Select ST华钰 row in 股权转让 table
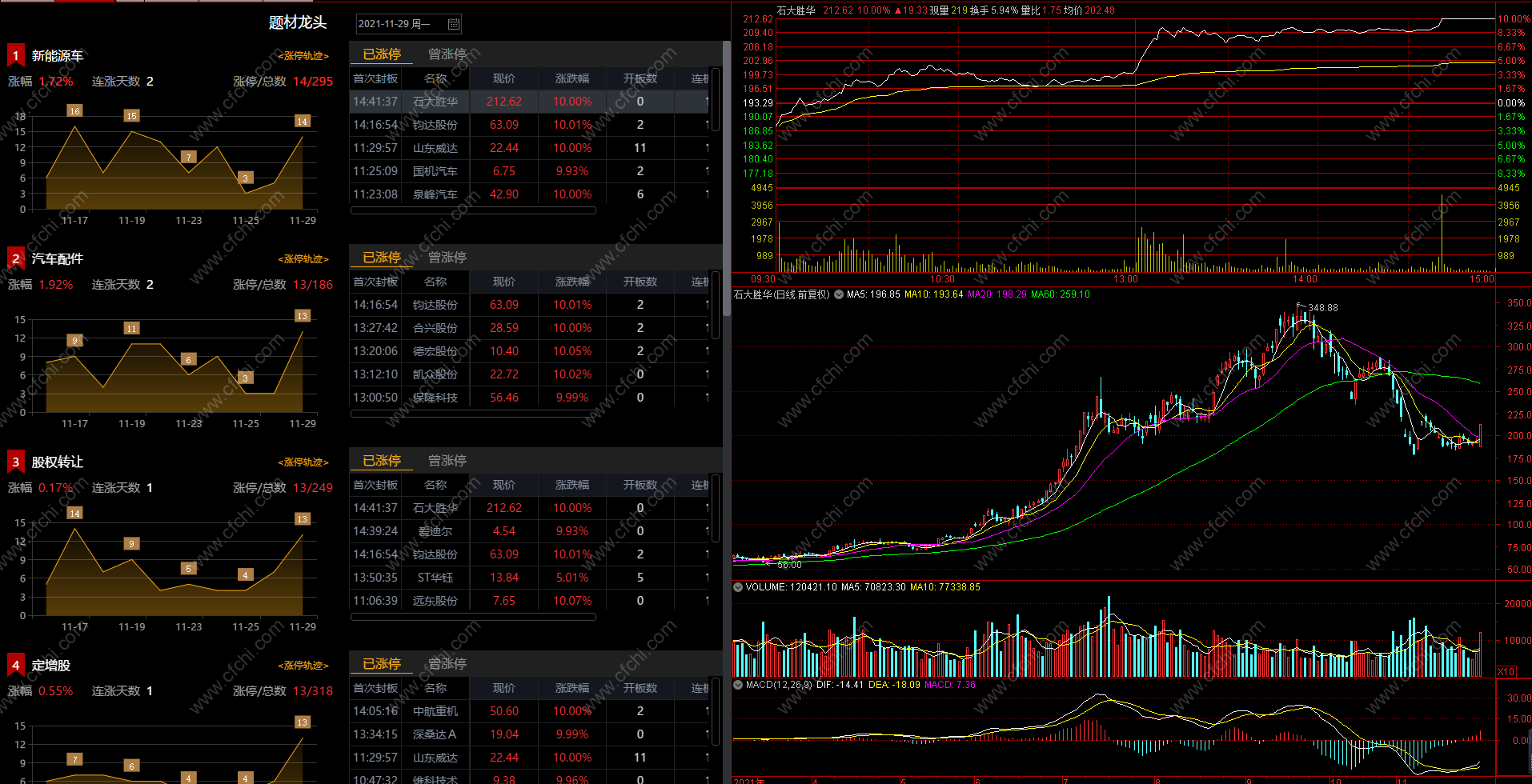Screen dimensions: 1532x784 (530, 578)
